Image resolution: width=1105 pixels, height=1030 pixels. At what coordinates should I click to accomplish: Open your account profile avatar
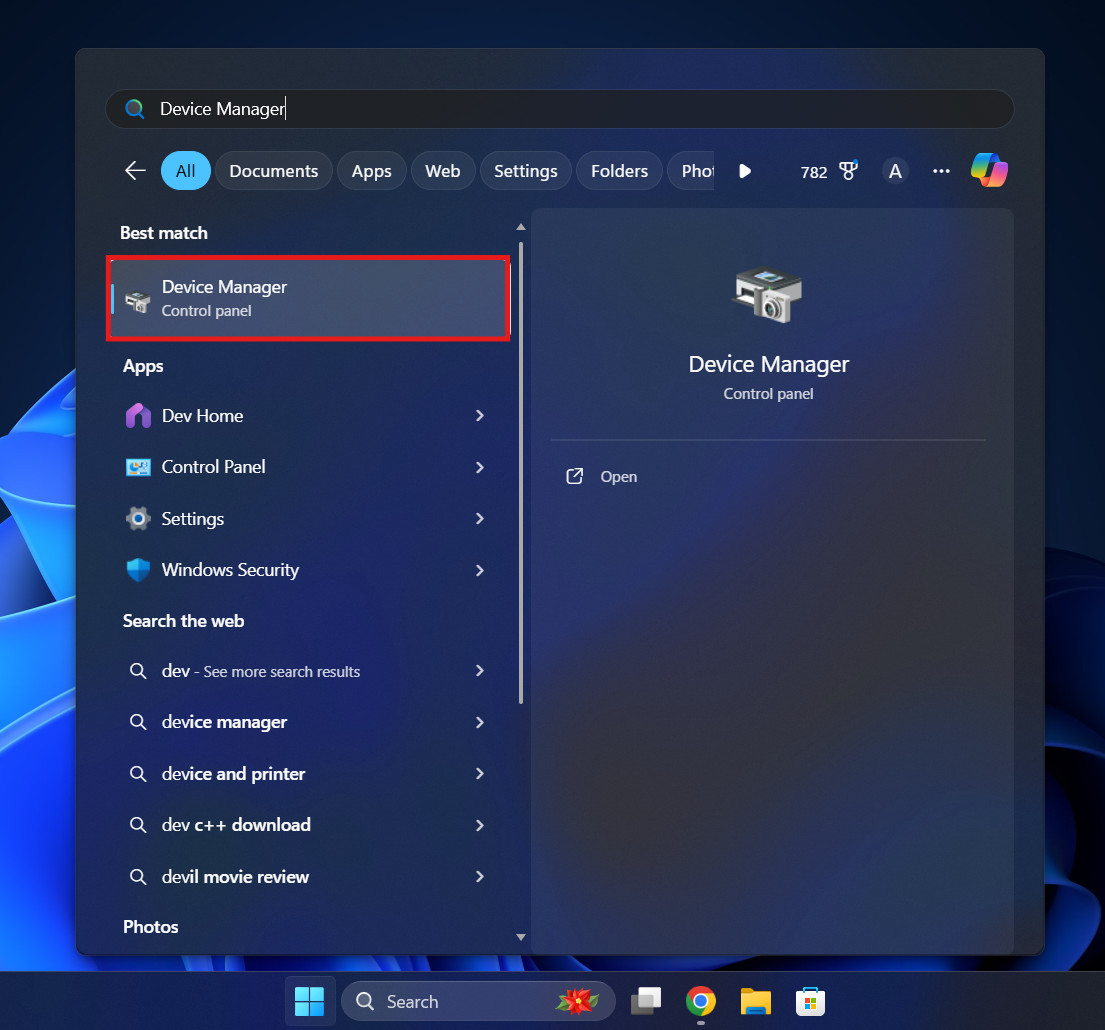pos(894,171)
